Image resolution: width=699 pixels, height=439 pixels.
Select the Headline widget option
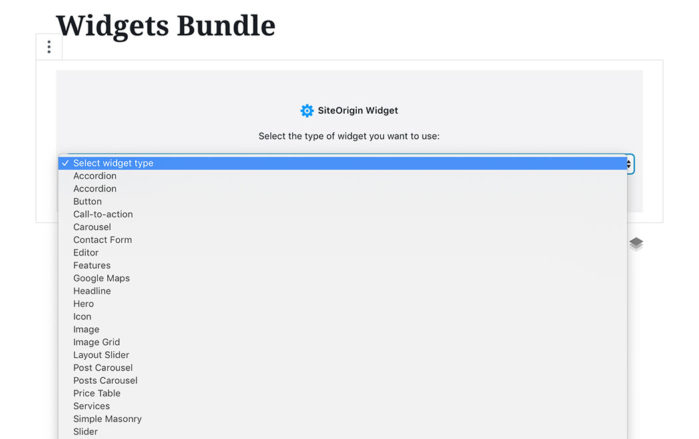(x=92, y=291)
